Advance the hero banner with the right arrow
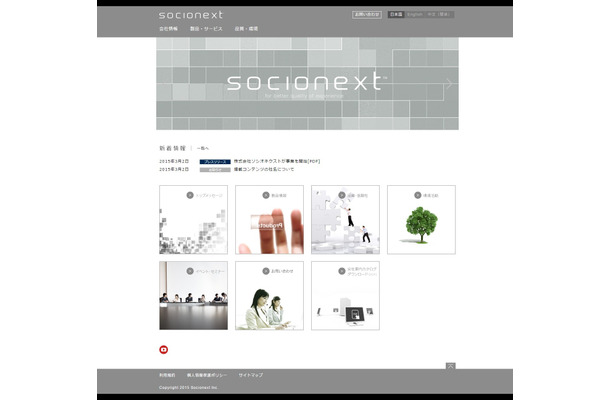Image resolution: width=610 pixels, height=400 pixels. point(449,83)
